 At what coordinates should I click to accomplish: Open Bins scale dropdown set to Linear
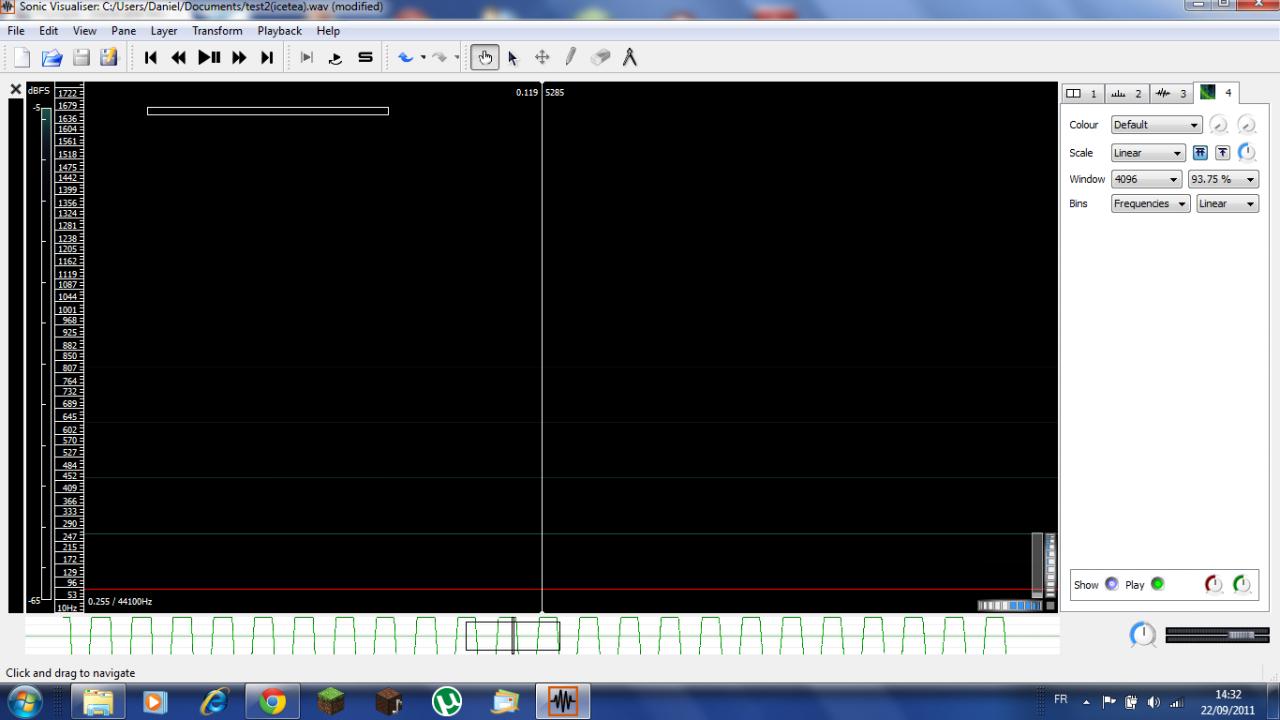point(1227,203)
